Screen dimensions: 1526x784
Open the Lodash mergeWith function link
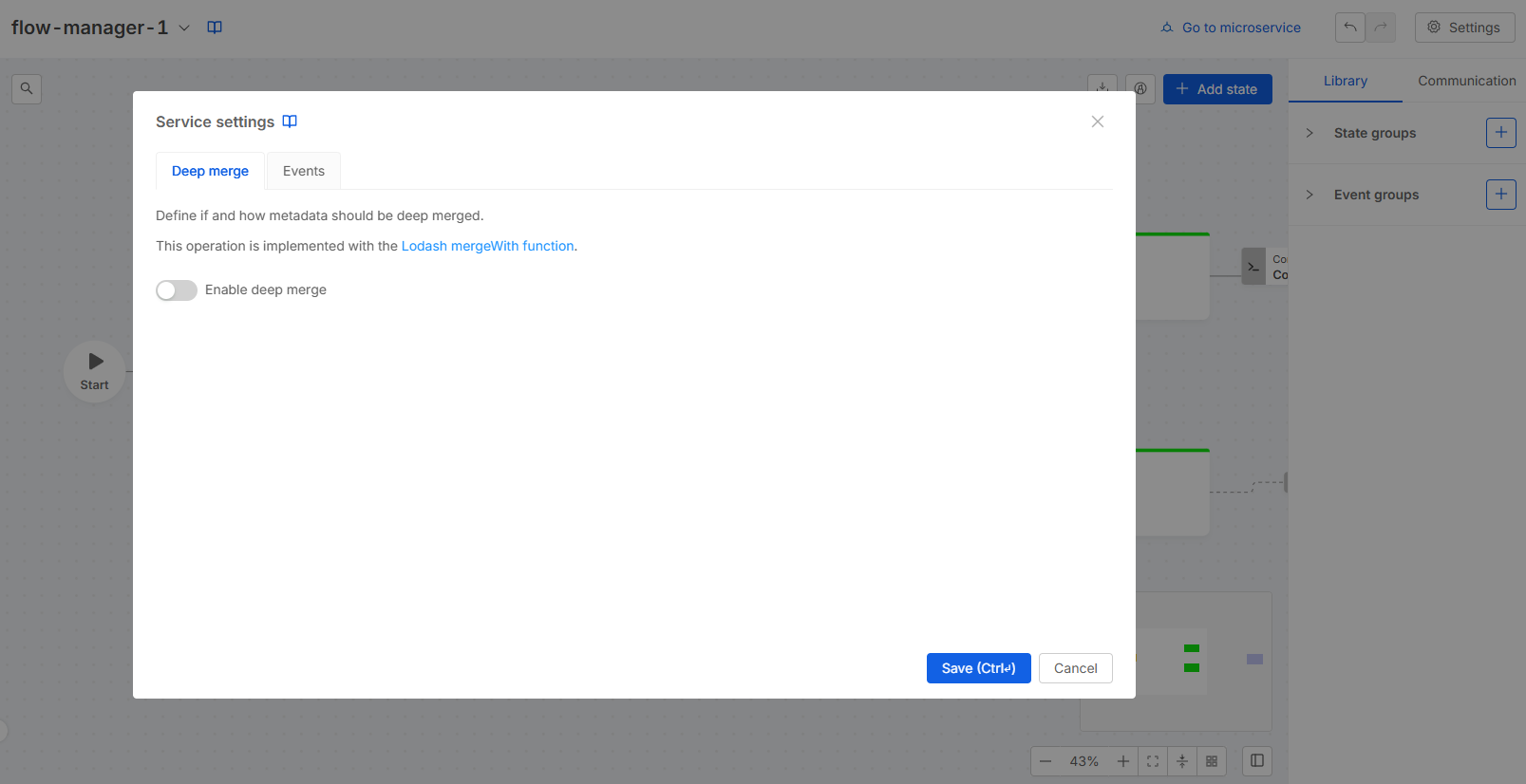point(488,246)
